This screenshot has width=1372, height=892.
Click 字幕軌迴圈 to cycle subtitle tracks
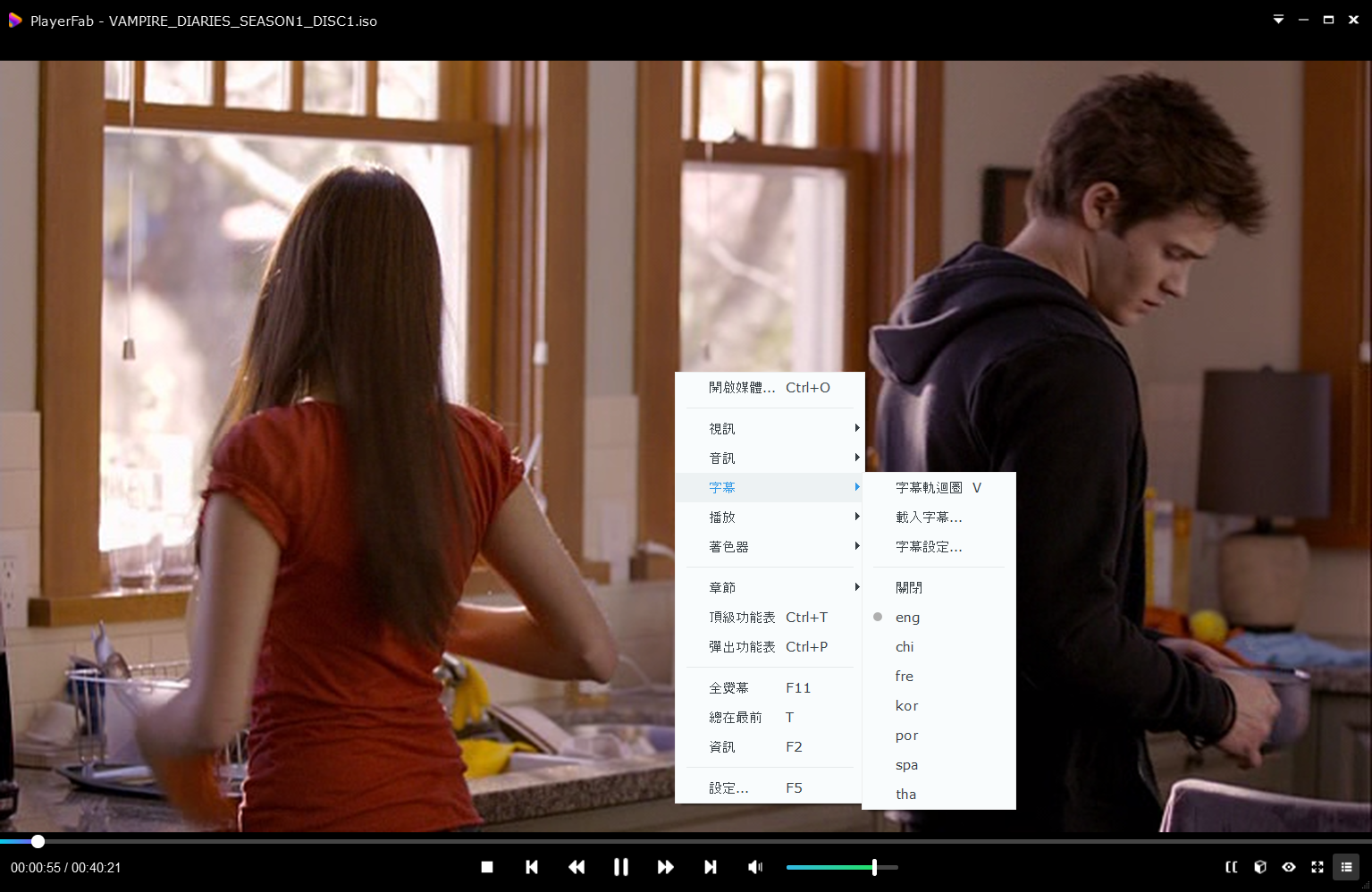tap(939, 488)
